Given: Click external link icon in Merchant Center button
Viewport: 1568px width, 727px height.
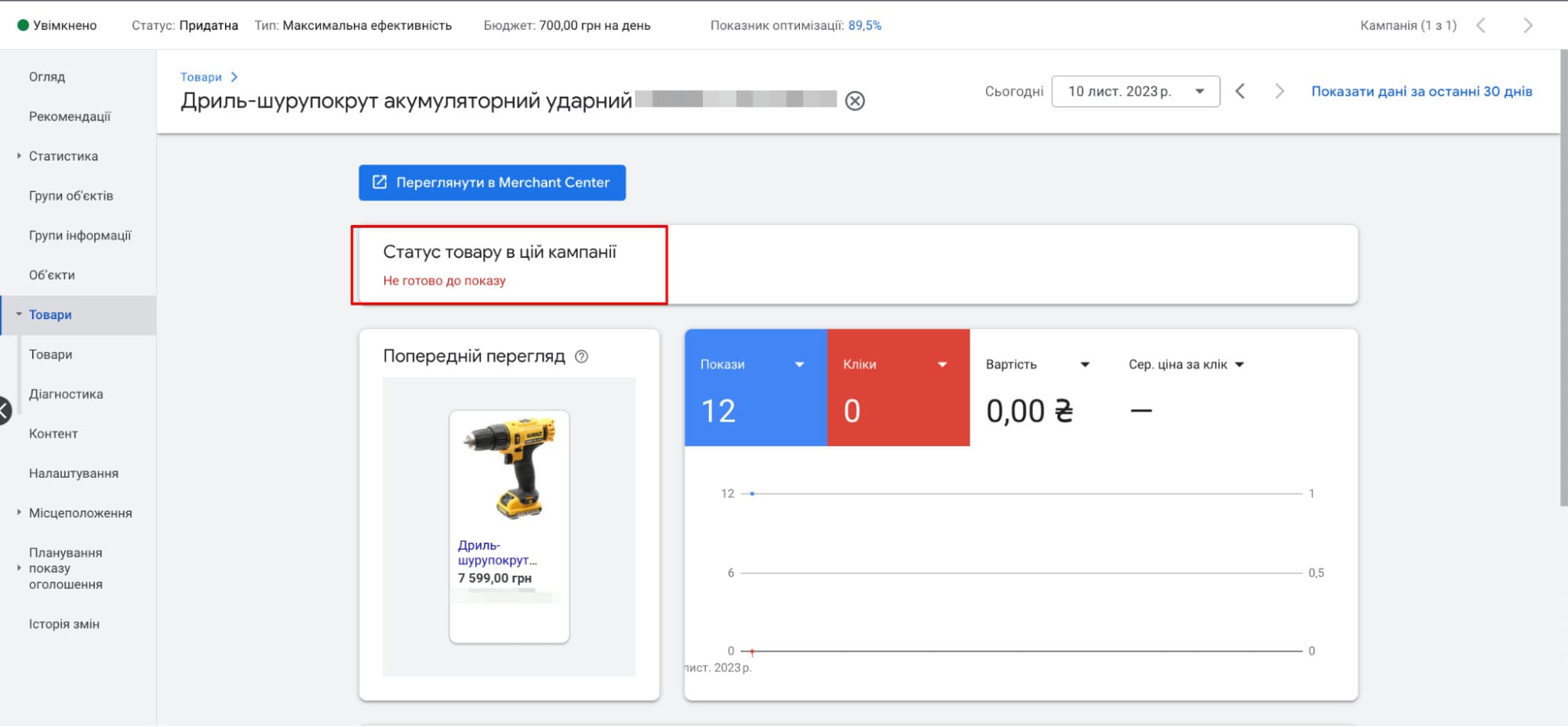Looking at the screenshot, I should 379,182.
